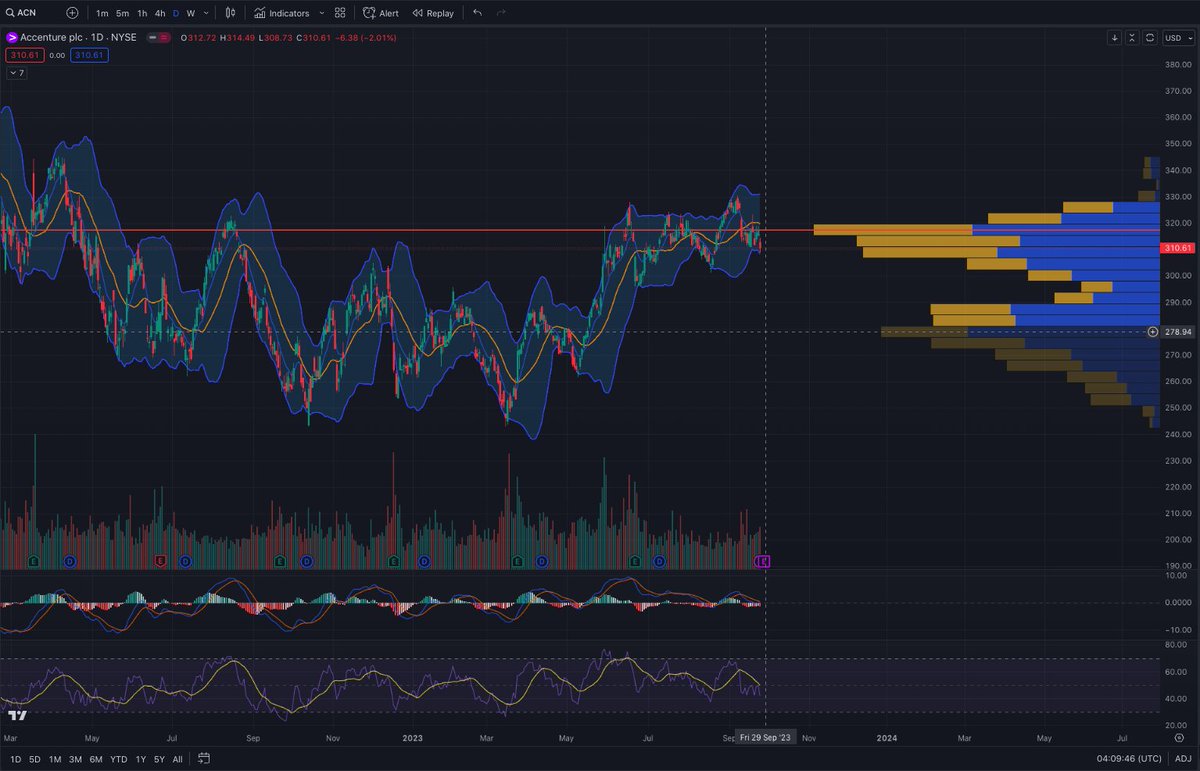Click the 278.94 crosshair price label
This screenshot has height=771, width=1200.
(x=1176, y=331)
